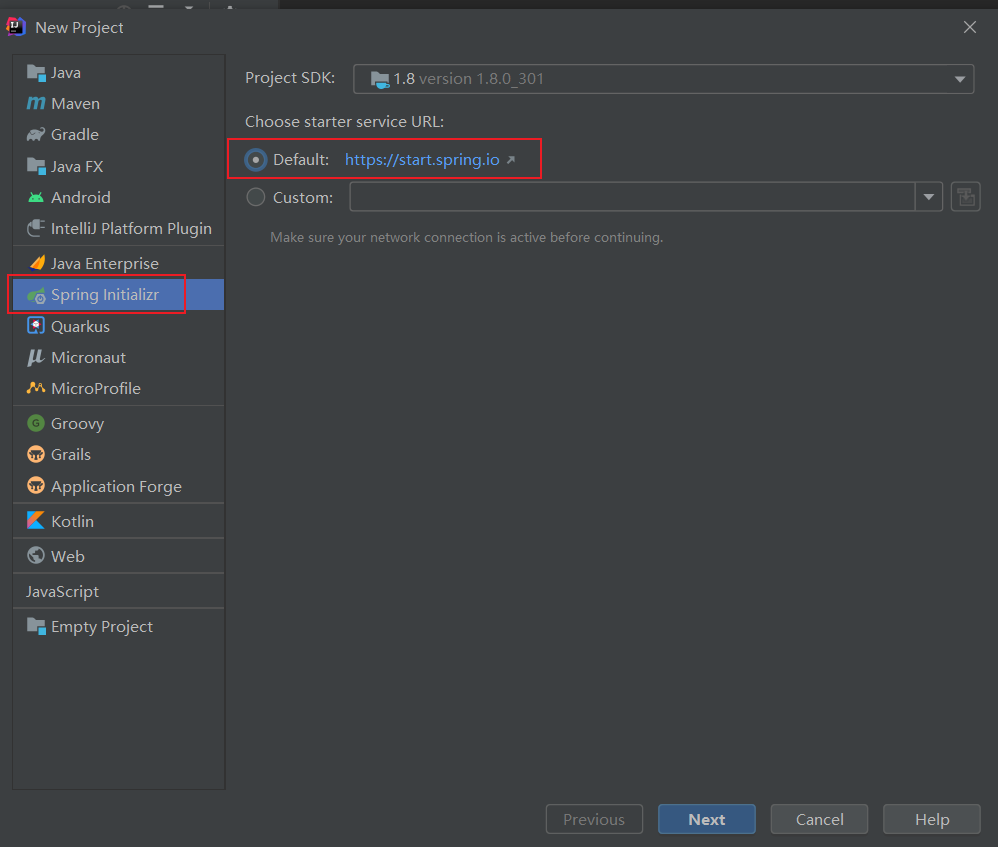Choose Maven project type
The height and width of the screenshot is (847, 998).
point(118,103)
